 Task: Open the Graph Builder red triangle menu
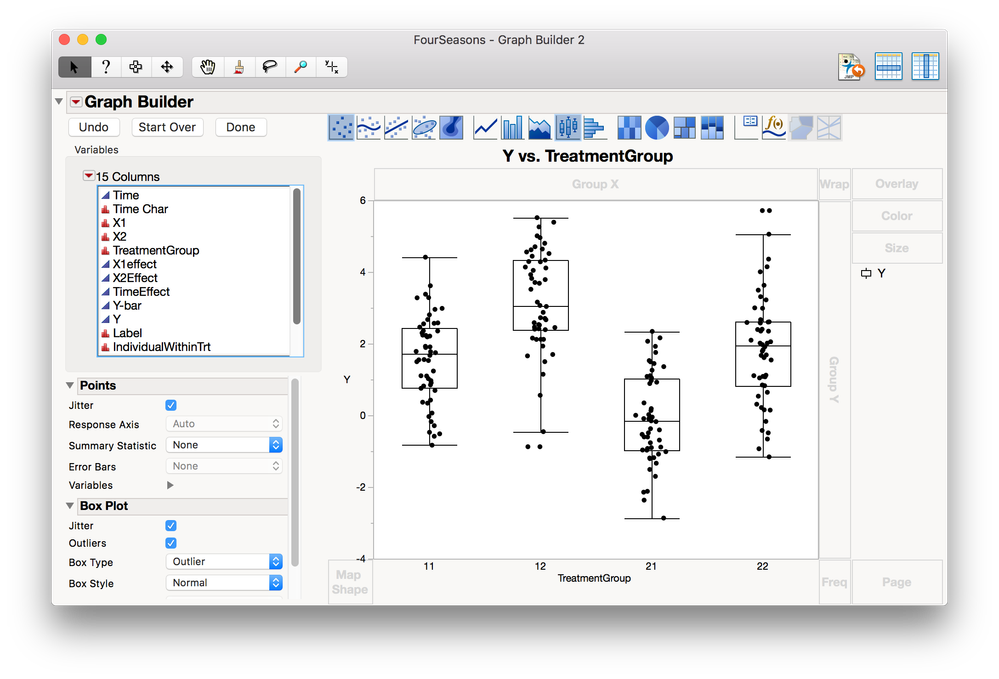pos(76,102)
